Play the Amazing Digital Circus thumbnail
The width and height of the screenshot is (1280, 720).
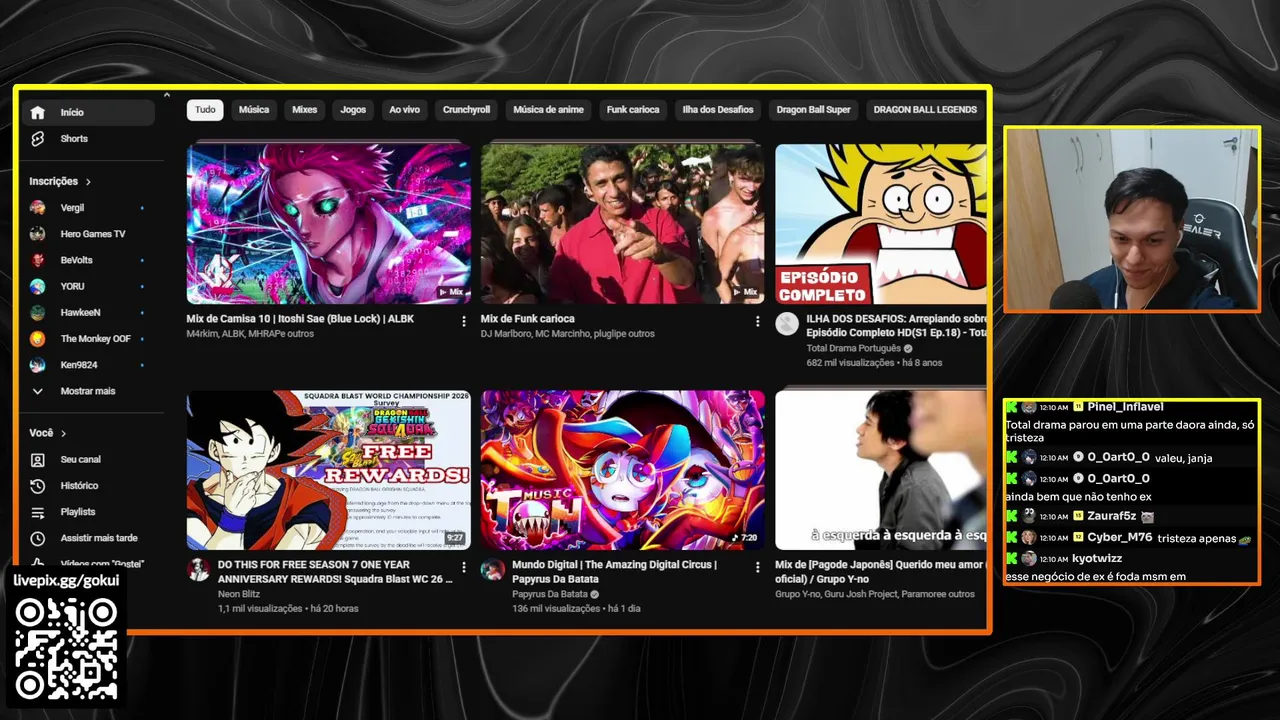coord(623,470)
